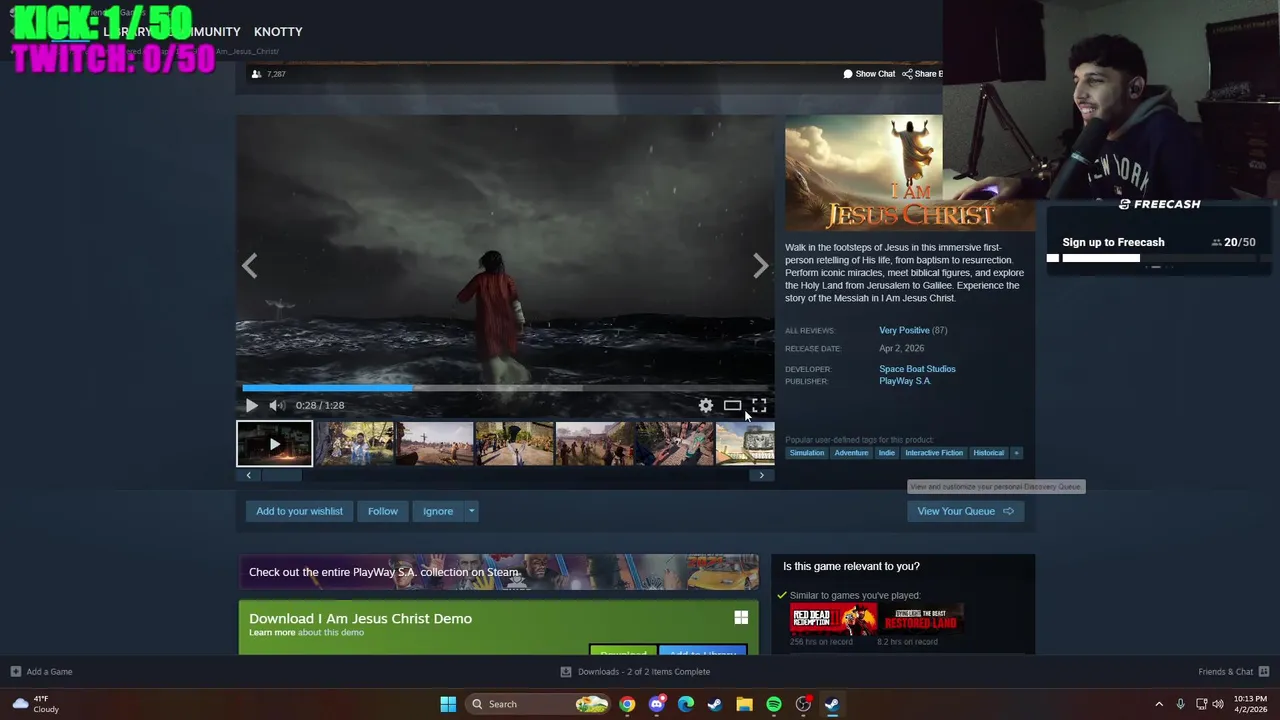Open PlayWay S.A. publisher page
This screenshot has height=720, width=1280.
(x=905, y=381)
